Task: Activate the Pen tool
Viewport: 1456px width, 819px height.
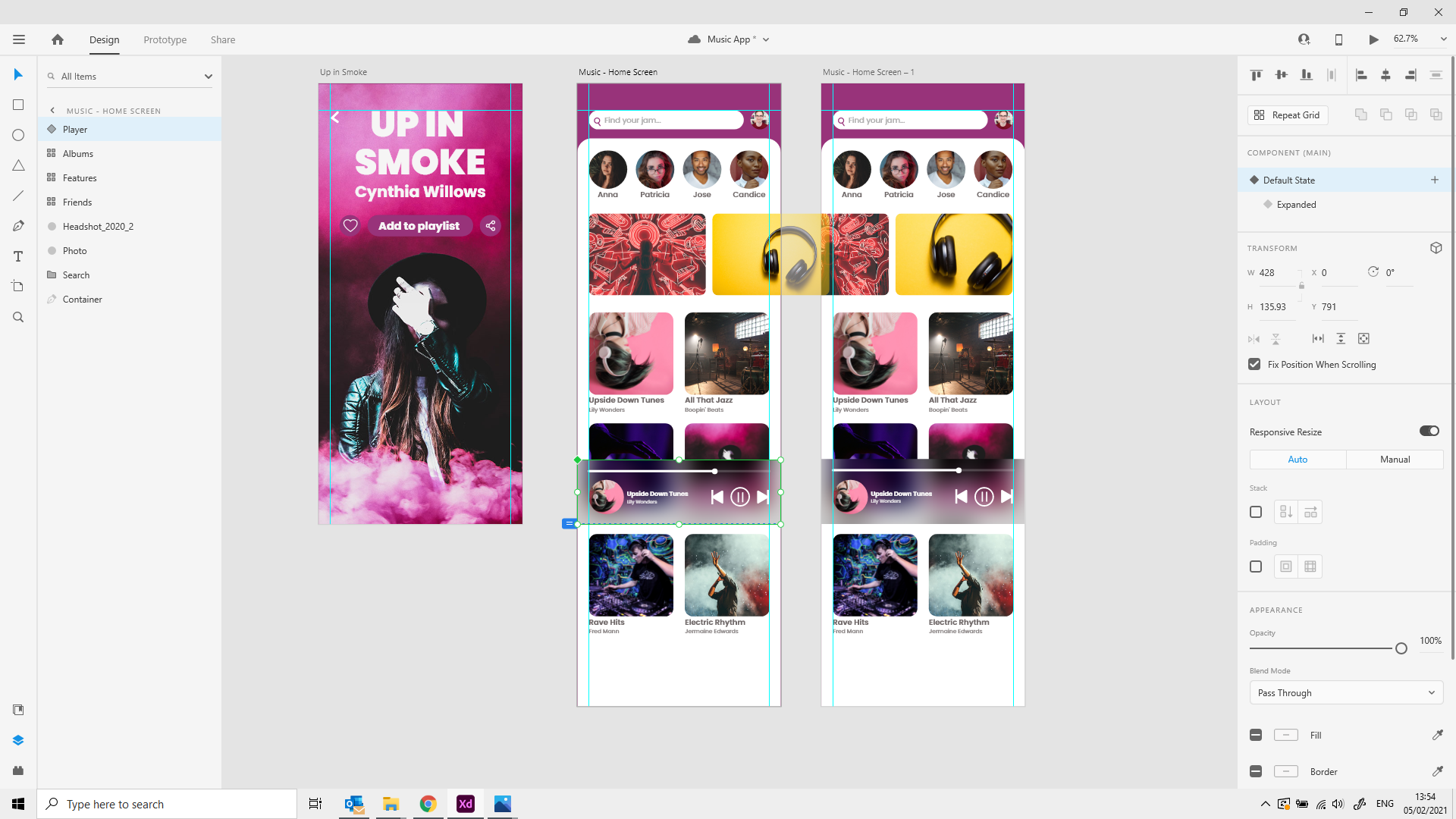Action: [x=18, y=225]
